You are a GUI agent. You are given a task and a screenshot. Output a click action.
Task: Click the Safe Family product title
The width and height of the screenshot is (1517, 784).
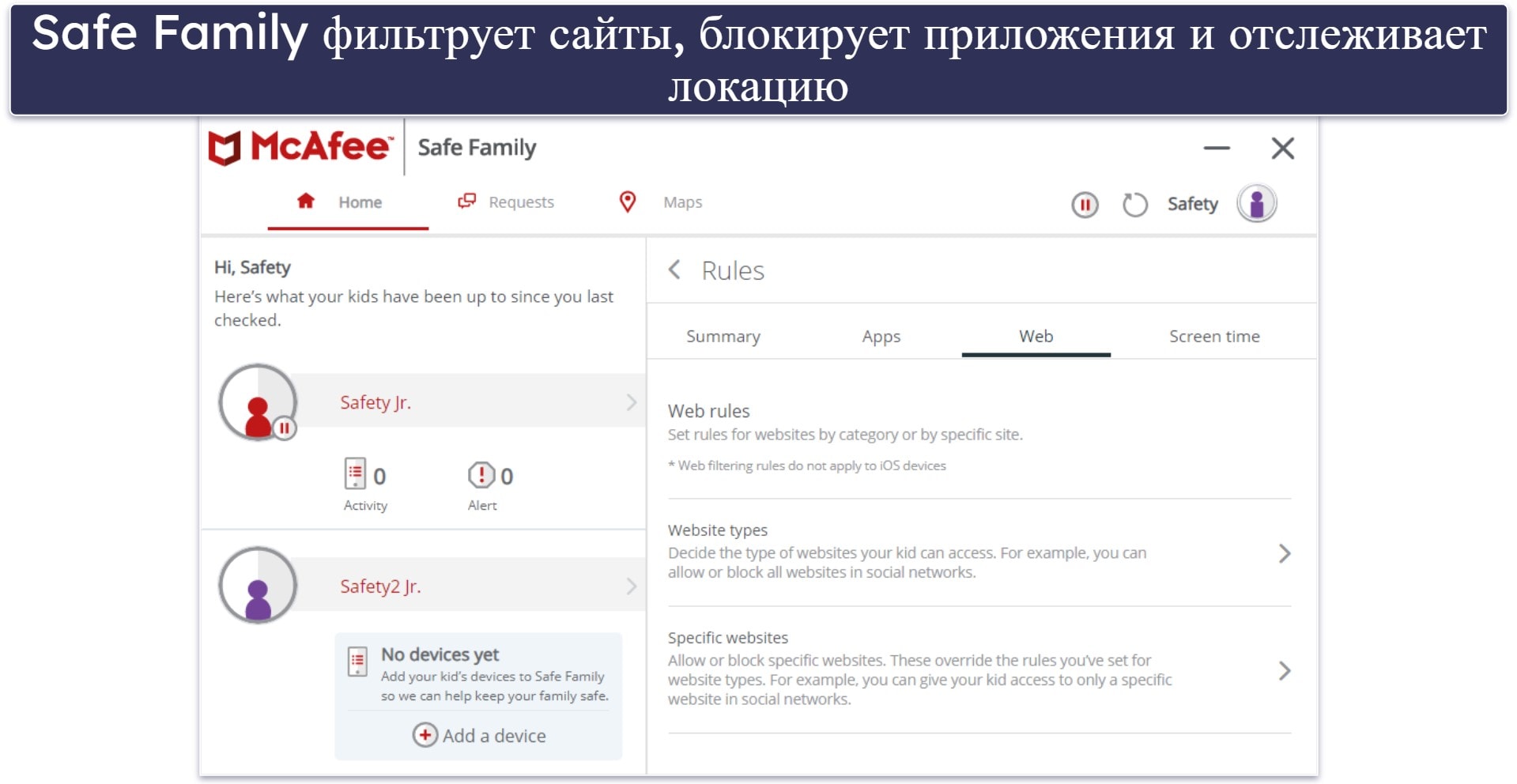[x=477, y=148]
